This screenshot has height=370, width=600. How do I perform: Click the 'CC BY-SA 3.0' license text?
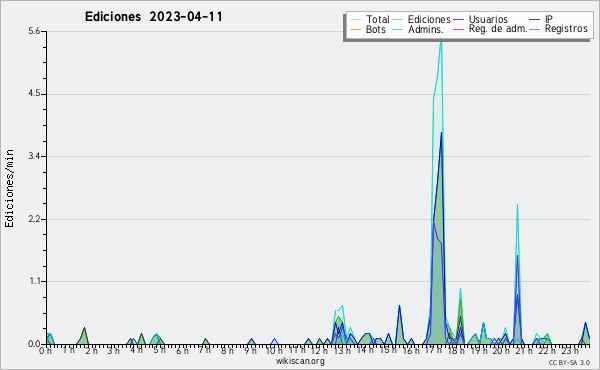point(569,363)
